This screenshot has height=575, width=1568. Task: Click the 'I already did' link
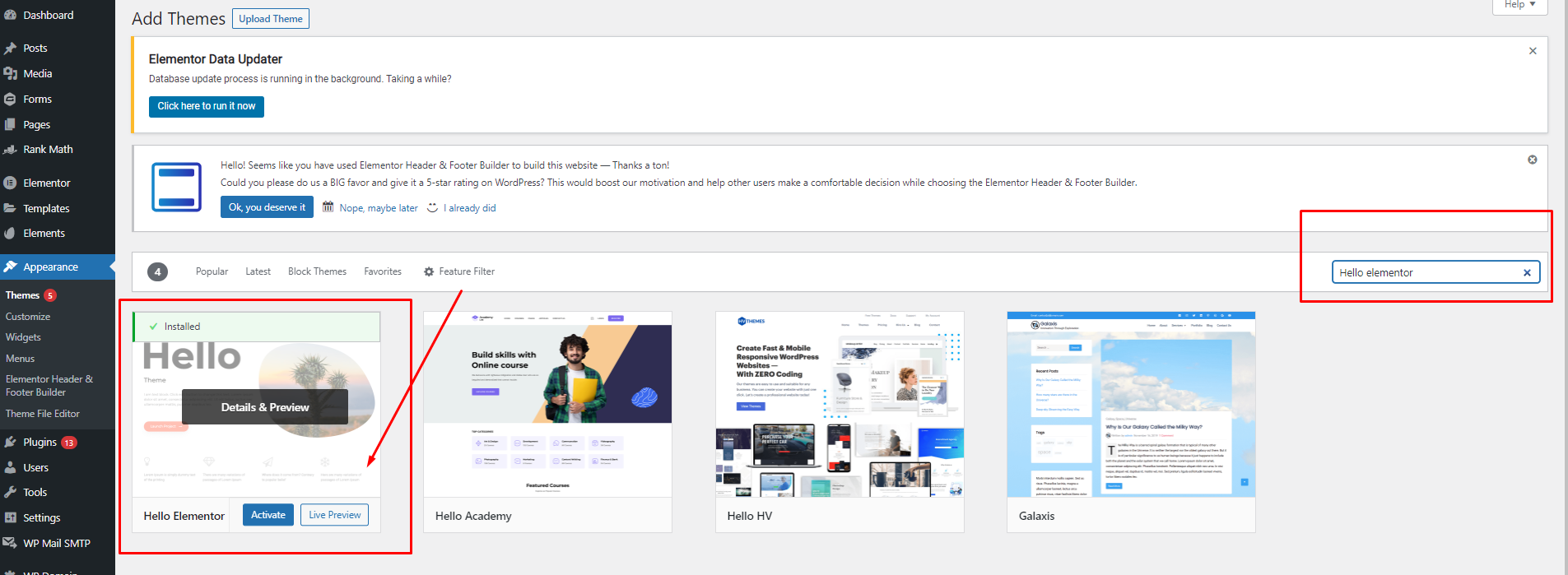[x=470, y=208]
